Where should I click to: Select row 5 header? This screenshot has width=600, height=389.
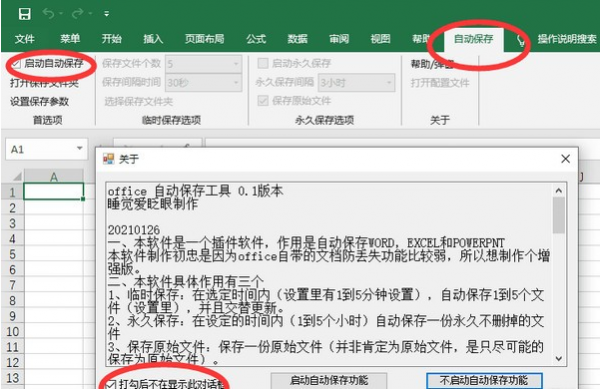tap(12, 254)
